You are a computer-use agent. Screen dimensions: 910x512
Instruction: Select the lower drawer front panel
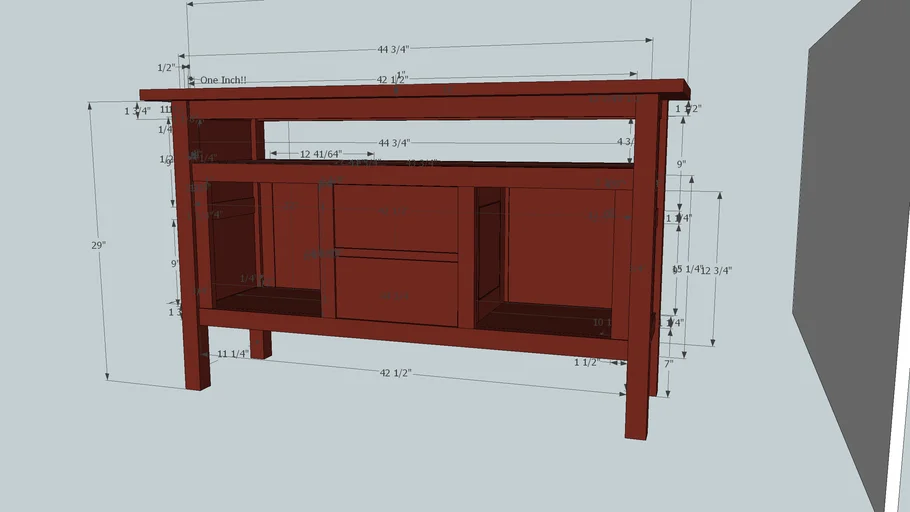395,290
